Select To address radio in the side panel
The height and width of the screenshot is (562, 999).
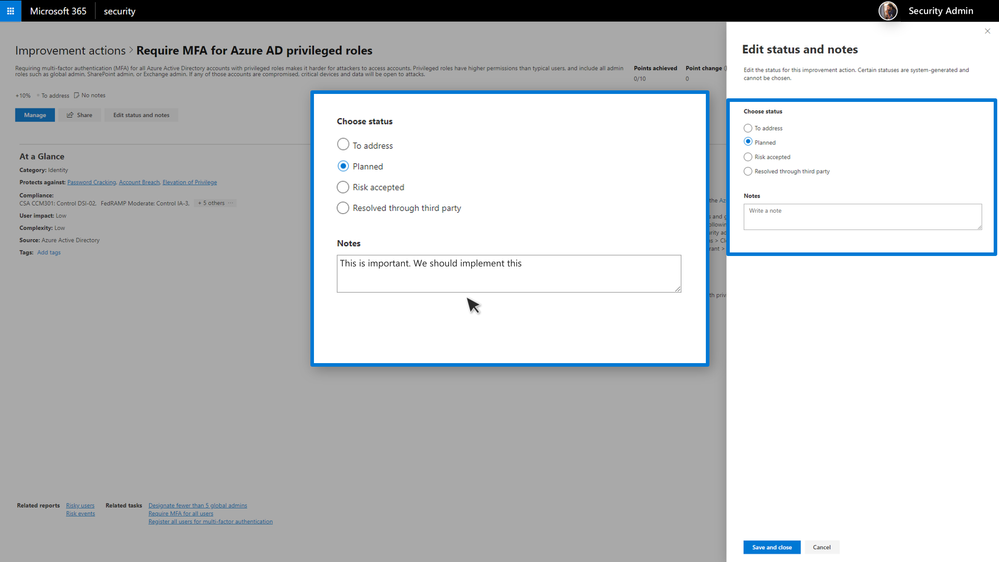pos(748,128)
